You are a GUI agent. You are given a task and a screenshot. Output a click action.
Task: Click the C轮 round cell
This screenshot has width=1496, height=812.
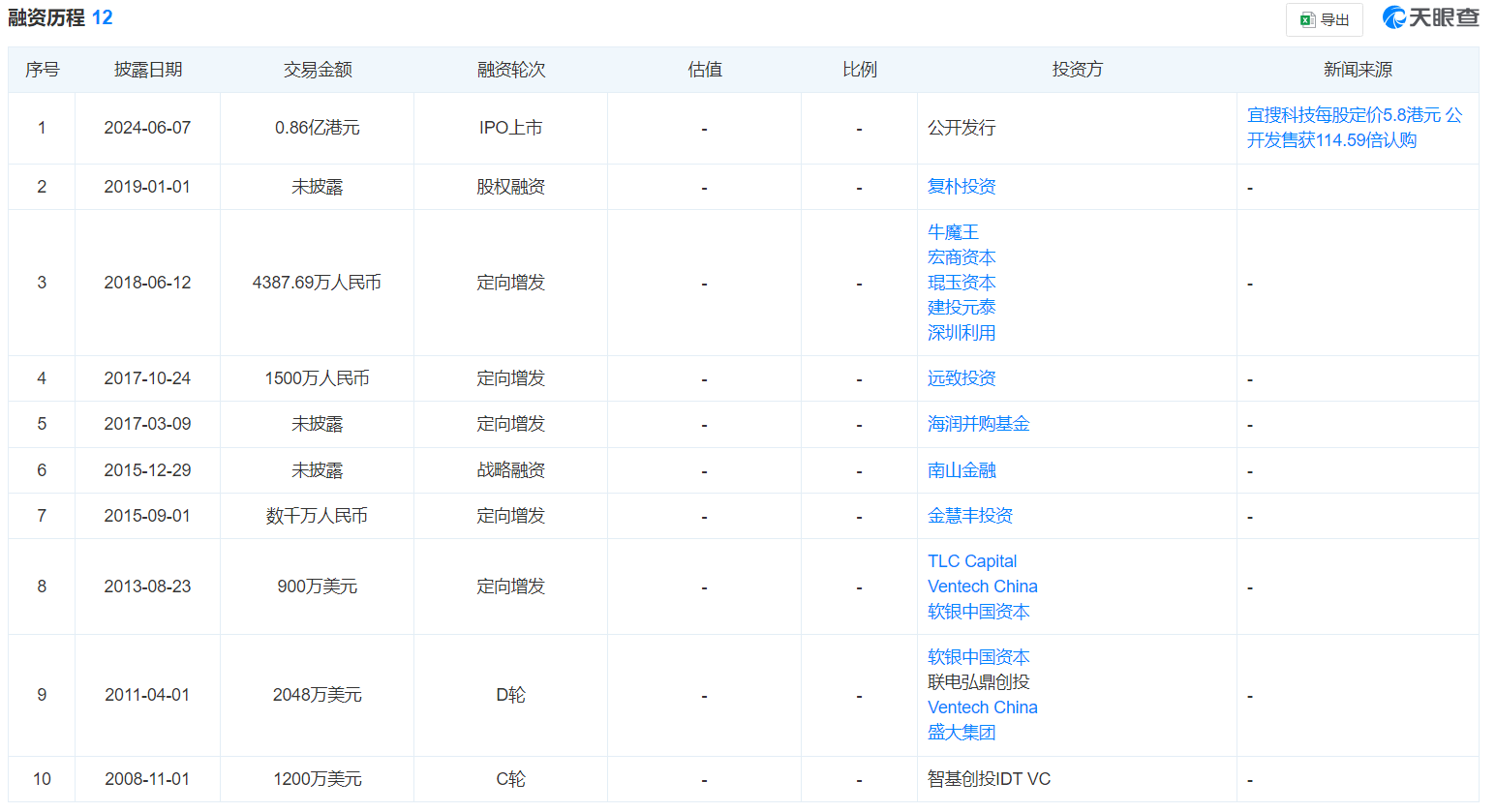tap(511, 779)
